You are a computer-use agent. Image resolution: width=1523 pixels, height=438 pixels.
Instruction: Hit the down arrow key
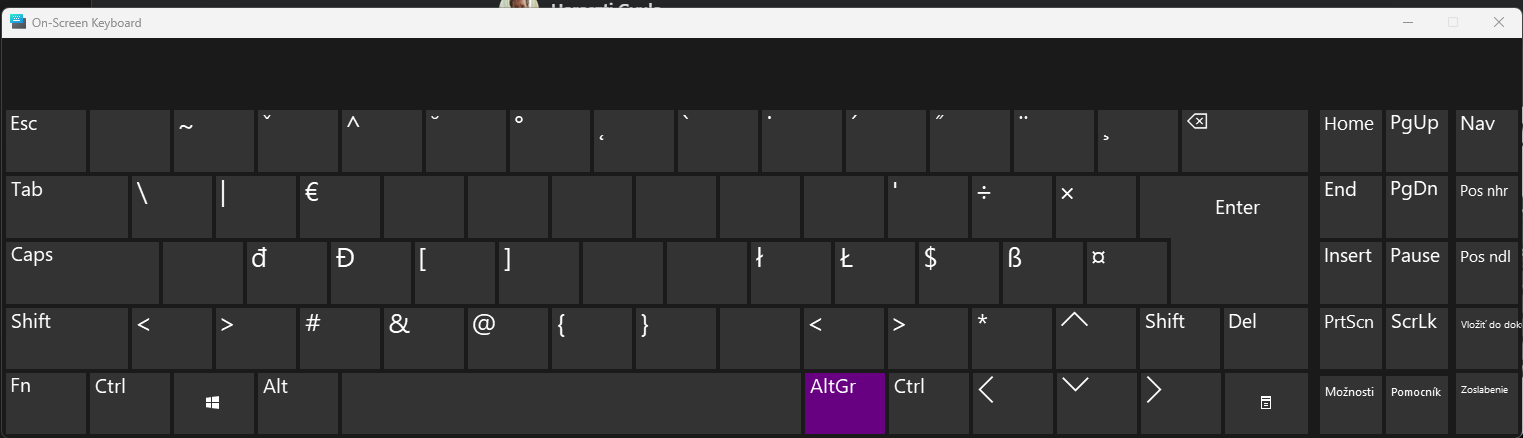(1096, 403)
